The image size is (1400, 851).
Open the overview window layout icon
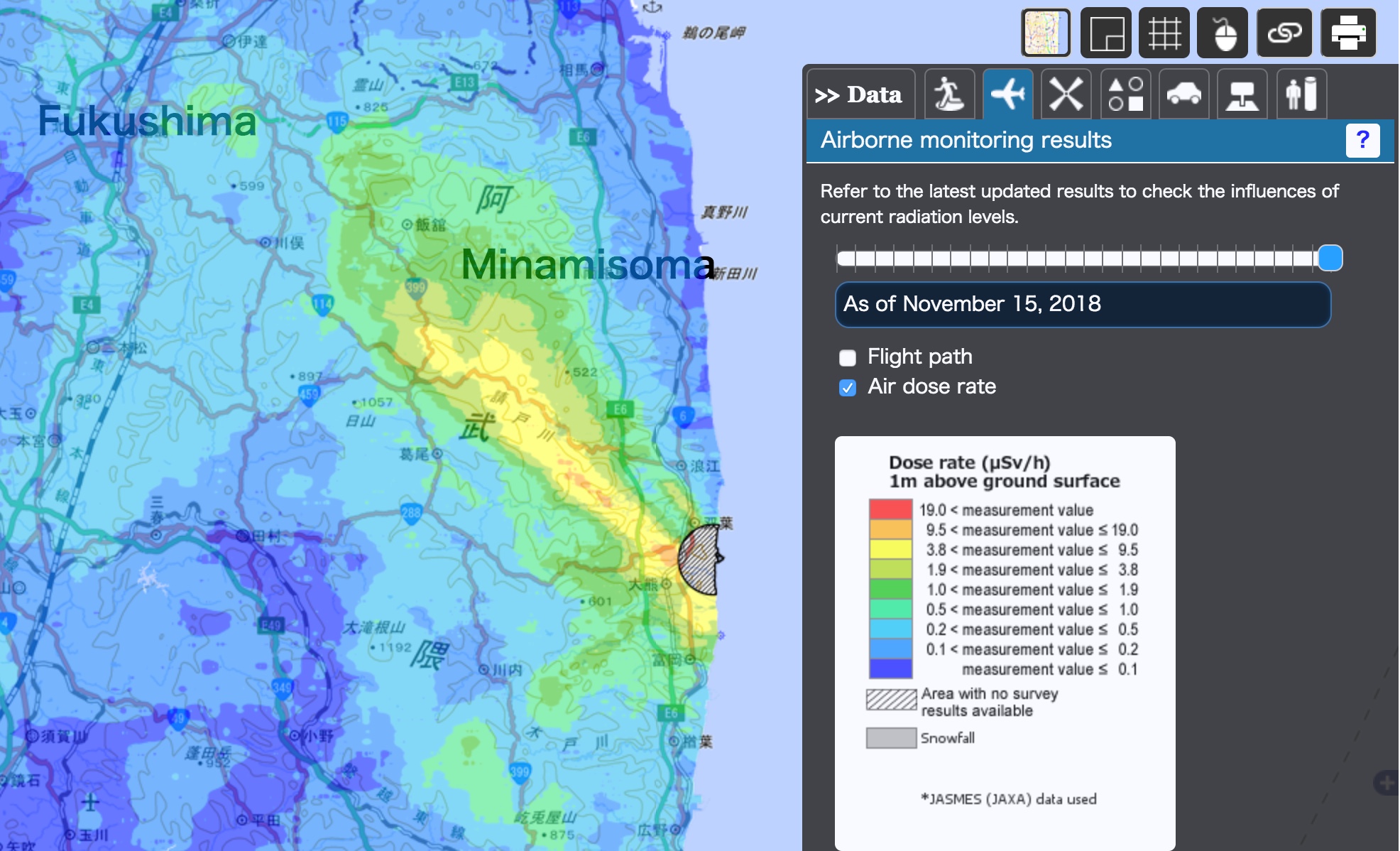1105,33
